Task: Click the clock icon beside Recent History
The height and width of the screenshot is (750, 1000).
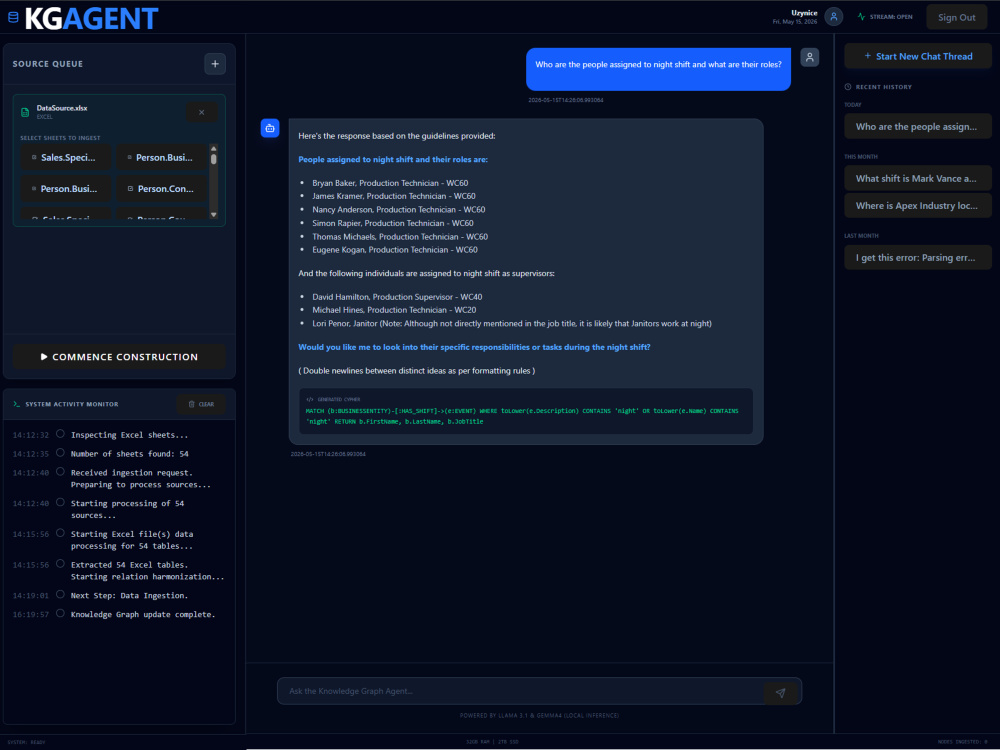Action: 848,87
